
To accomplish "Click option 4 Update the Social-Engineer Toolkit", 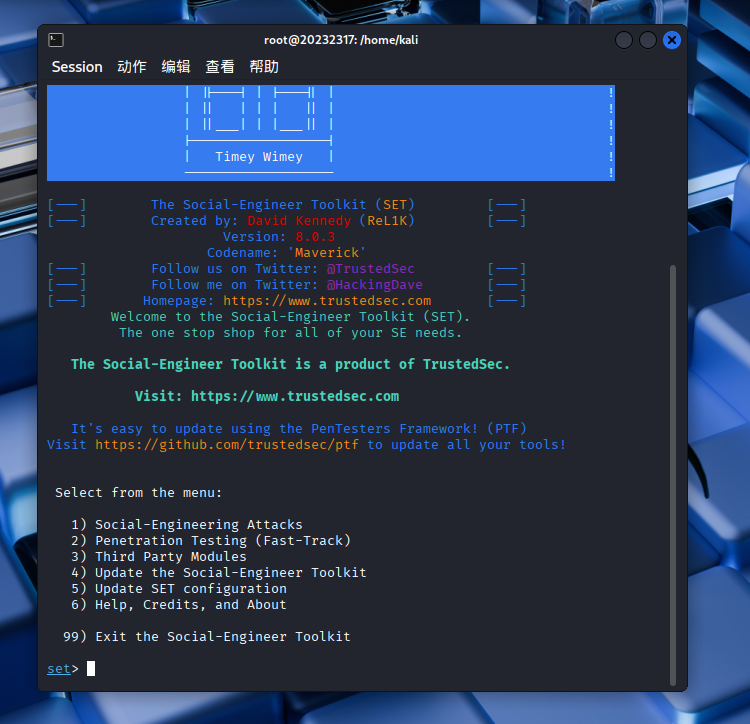I will point(219,573).
